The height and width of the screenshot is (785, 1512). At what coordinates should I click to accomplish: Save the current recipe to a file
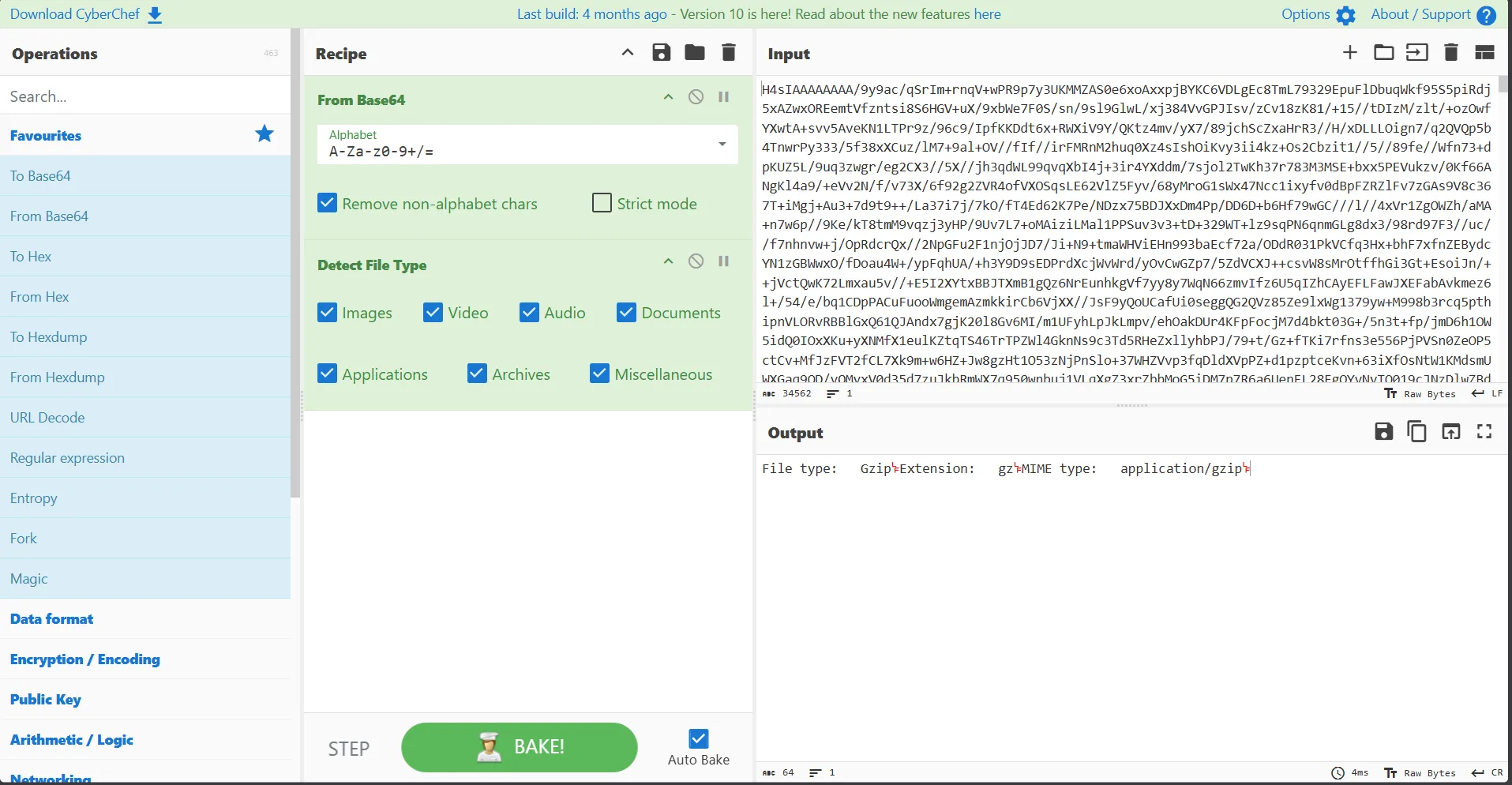[661, 52]
